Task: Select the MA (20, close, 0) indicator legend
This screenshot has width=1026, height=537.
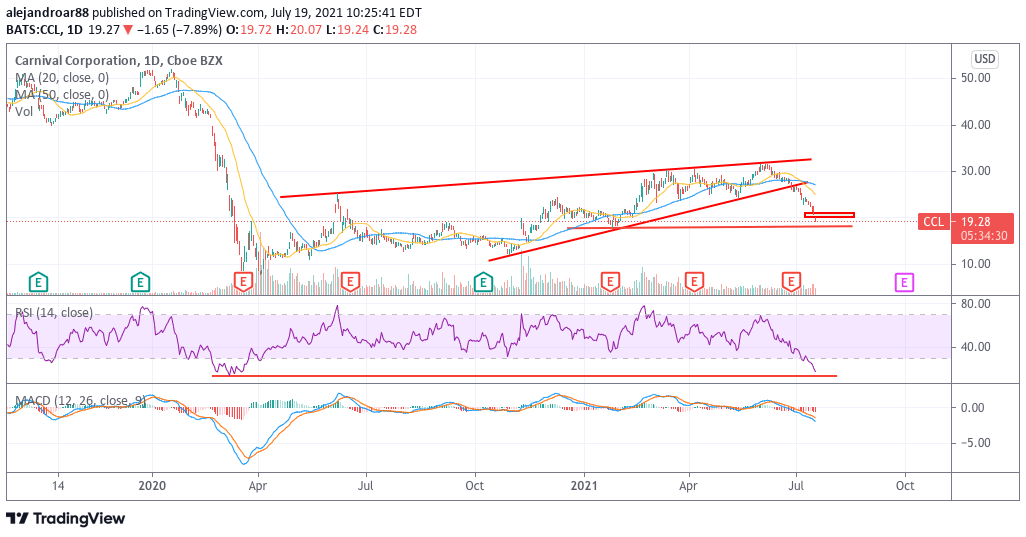Action: 62,78
